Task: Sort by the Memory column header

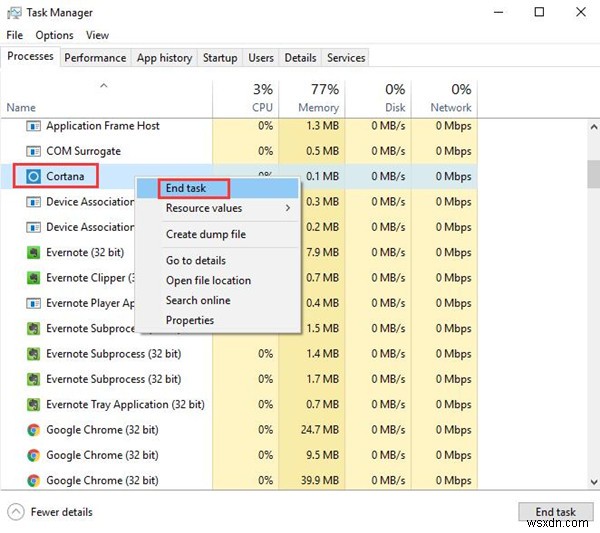Action: (x=312, y=97)
